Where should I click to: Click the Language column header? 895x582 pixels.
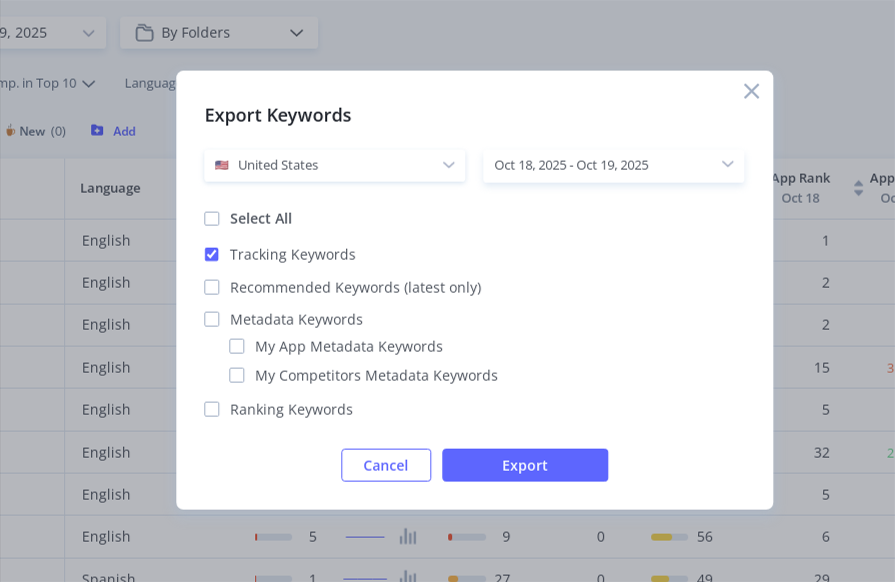tap(110, 188)
